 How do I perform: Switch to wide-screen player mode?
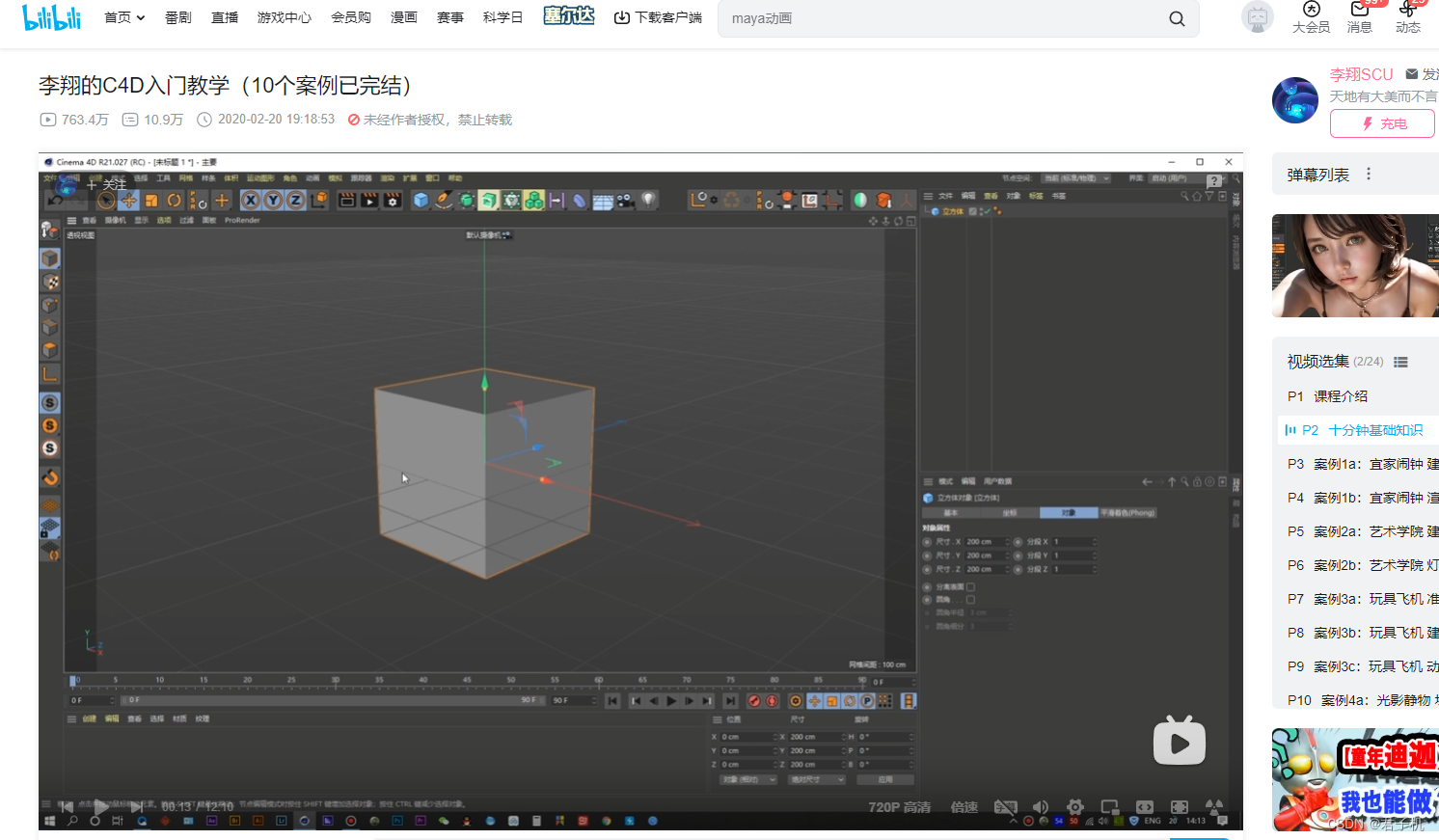(x=1145, y=807)
